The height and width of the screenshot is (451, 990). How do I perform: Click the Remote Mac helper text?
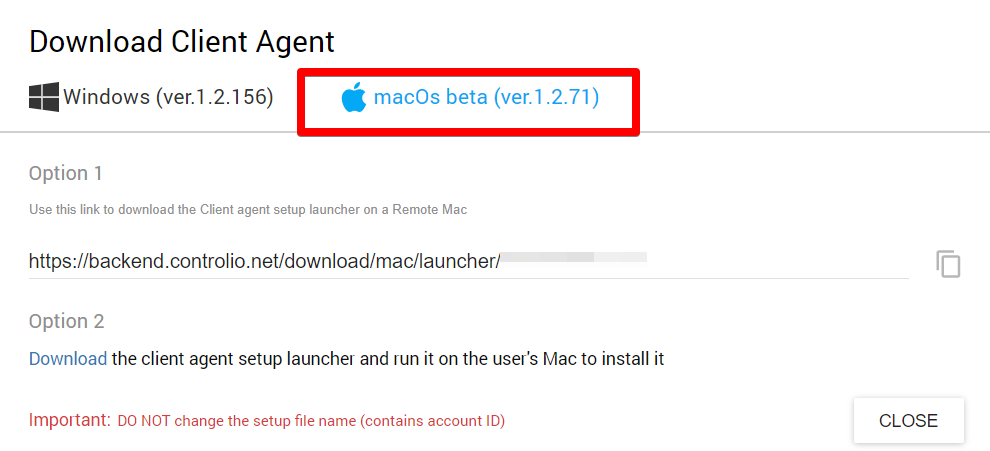click(248, 210)
